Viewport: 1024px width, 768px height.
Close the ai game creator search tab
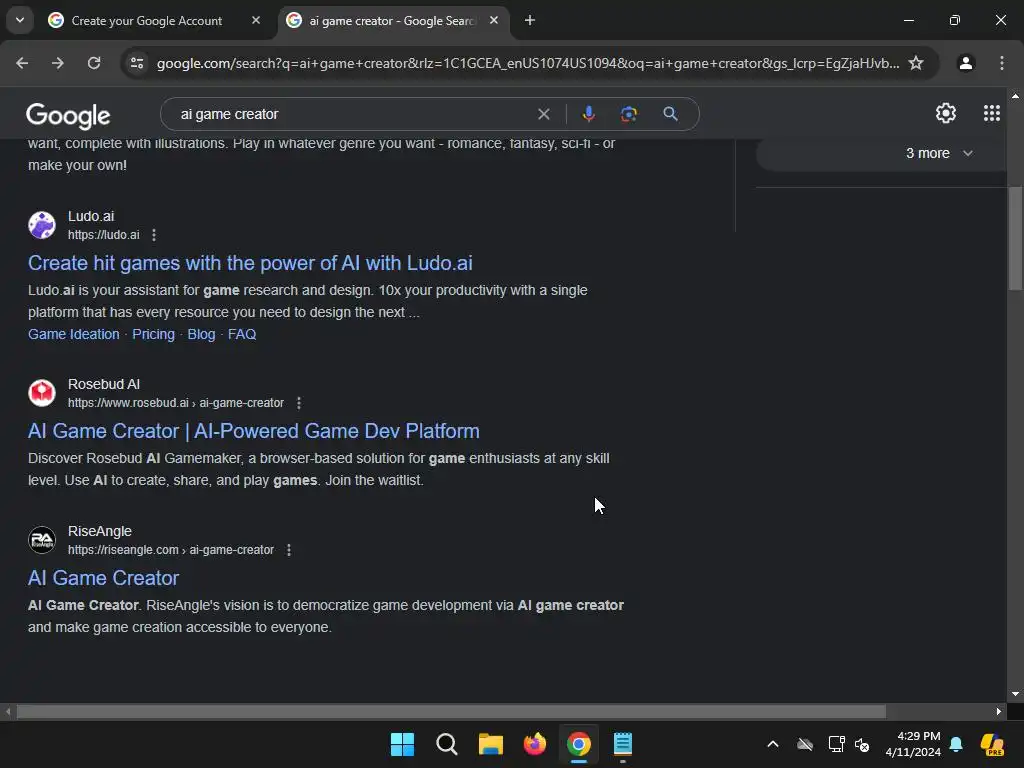tap(494, 20)
